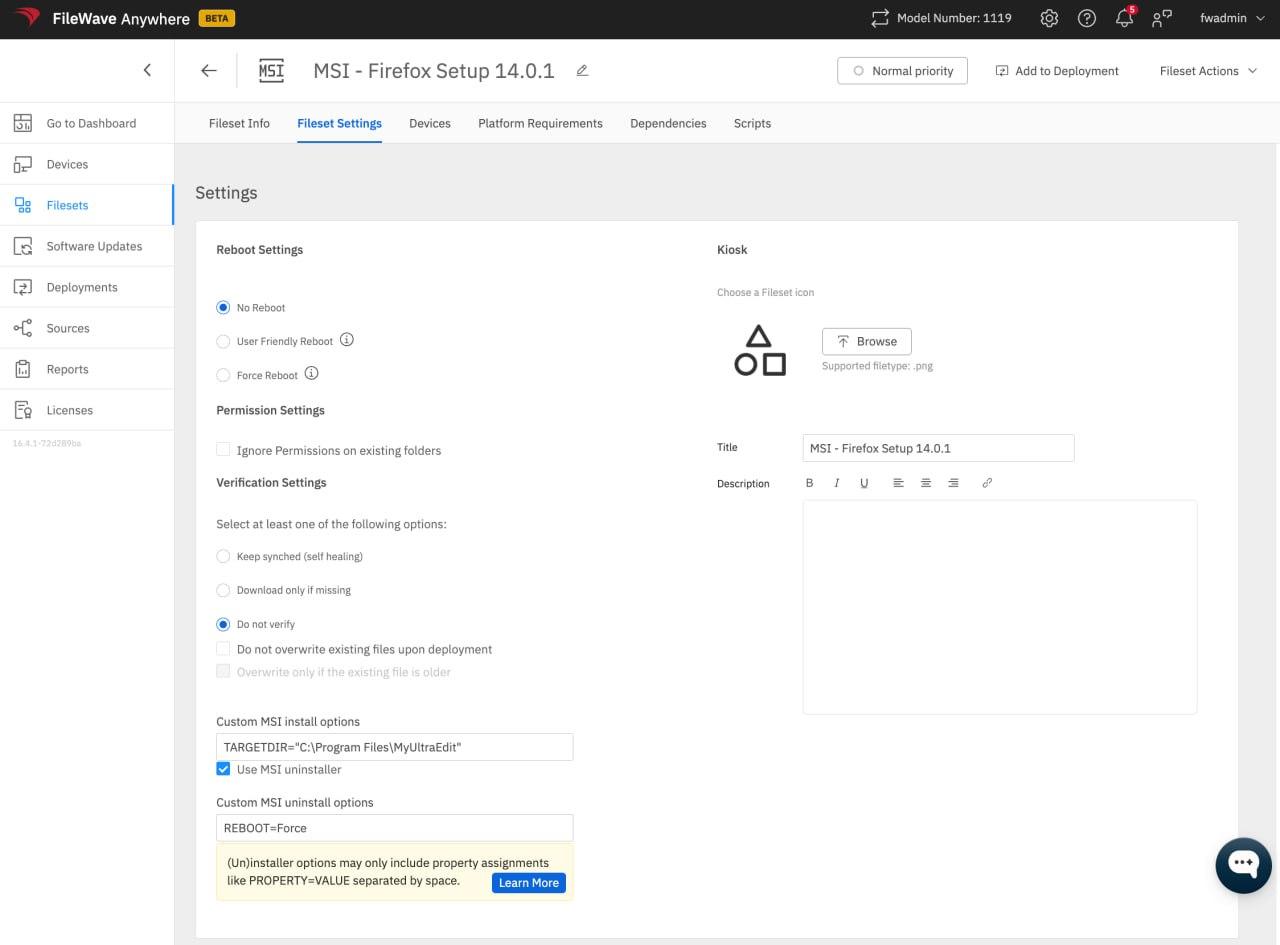
Task: Toggle italic in Description toolbar
Action: click(x=837, y=483)
